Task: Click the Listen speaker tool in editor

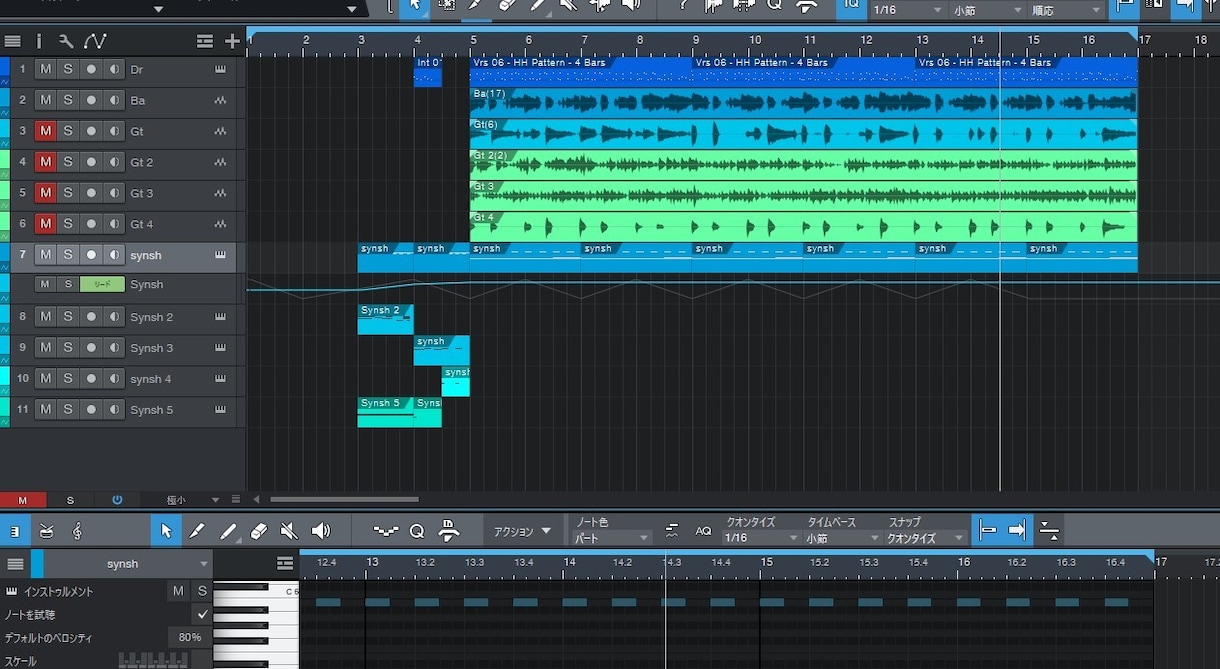Action: point(320,531)
